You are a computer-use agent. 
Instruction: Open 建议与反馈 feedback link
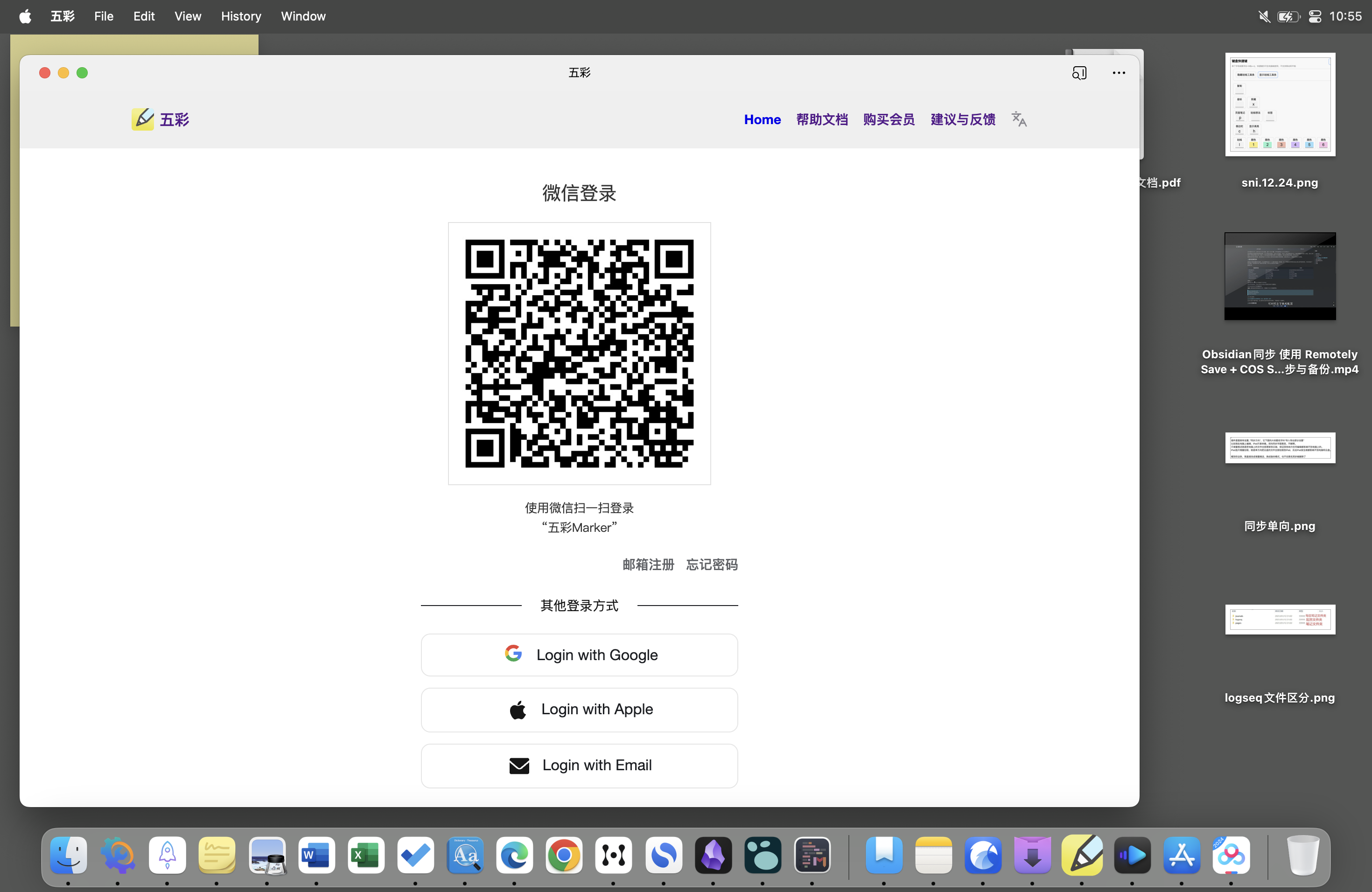pos(963,119)
